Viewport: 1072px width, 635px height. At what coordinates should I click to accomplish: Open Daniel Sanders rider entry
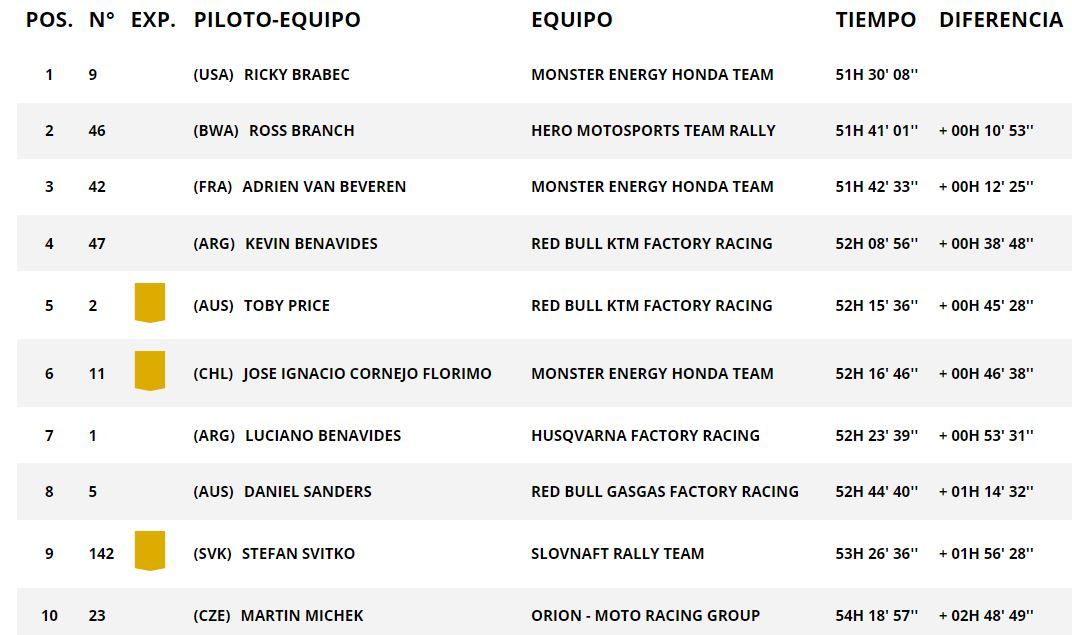pyautogui.click(x=307, y=492)
